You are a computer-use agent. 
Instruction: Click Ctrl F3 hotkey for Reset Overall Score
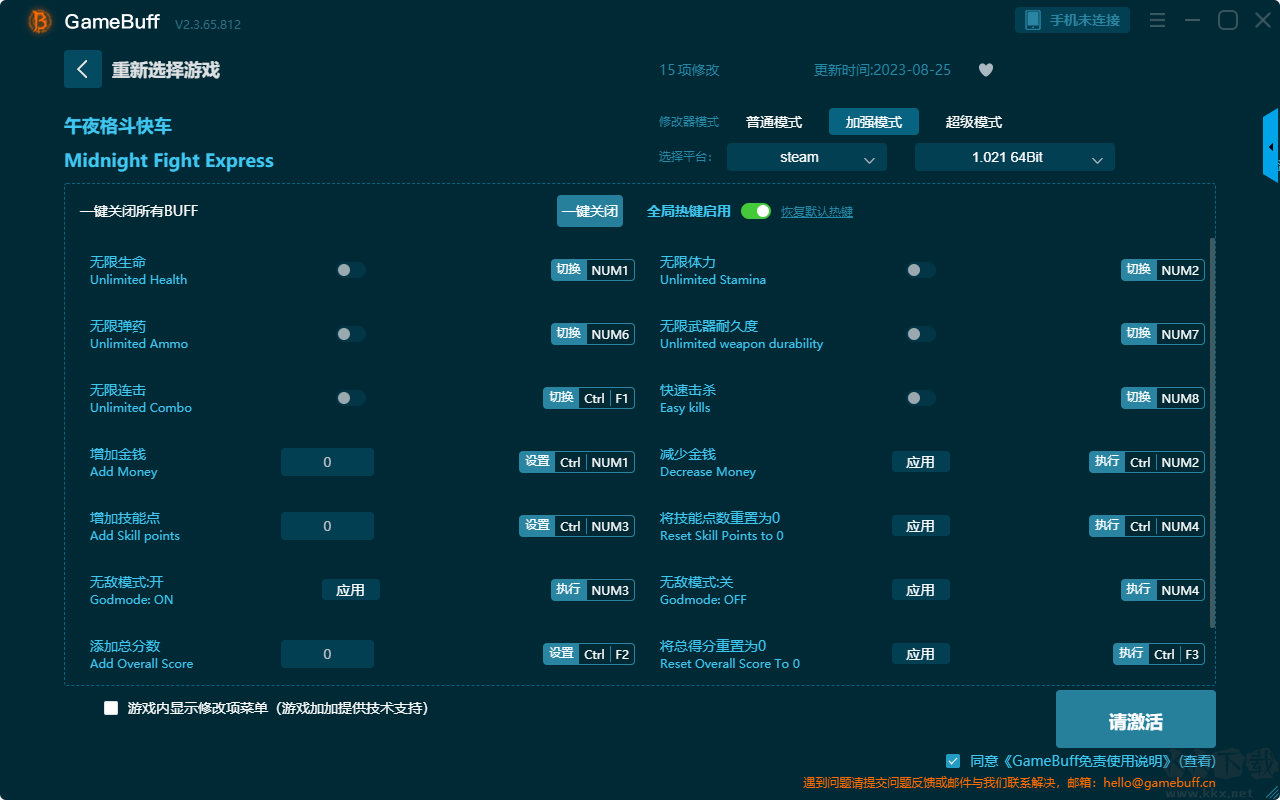tap(1159, 654)
